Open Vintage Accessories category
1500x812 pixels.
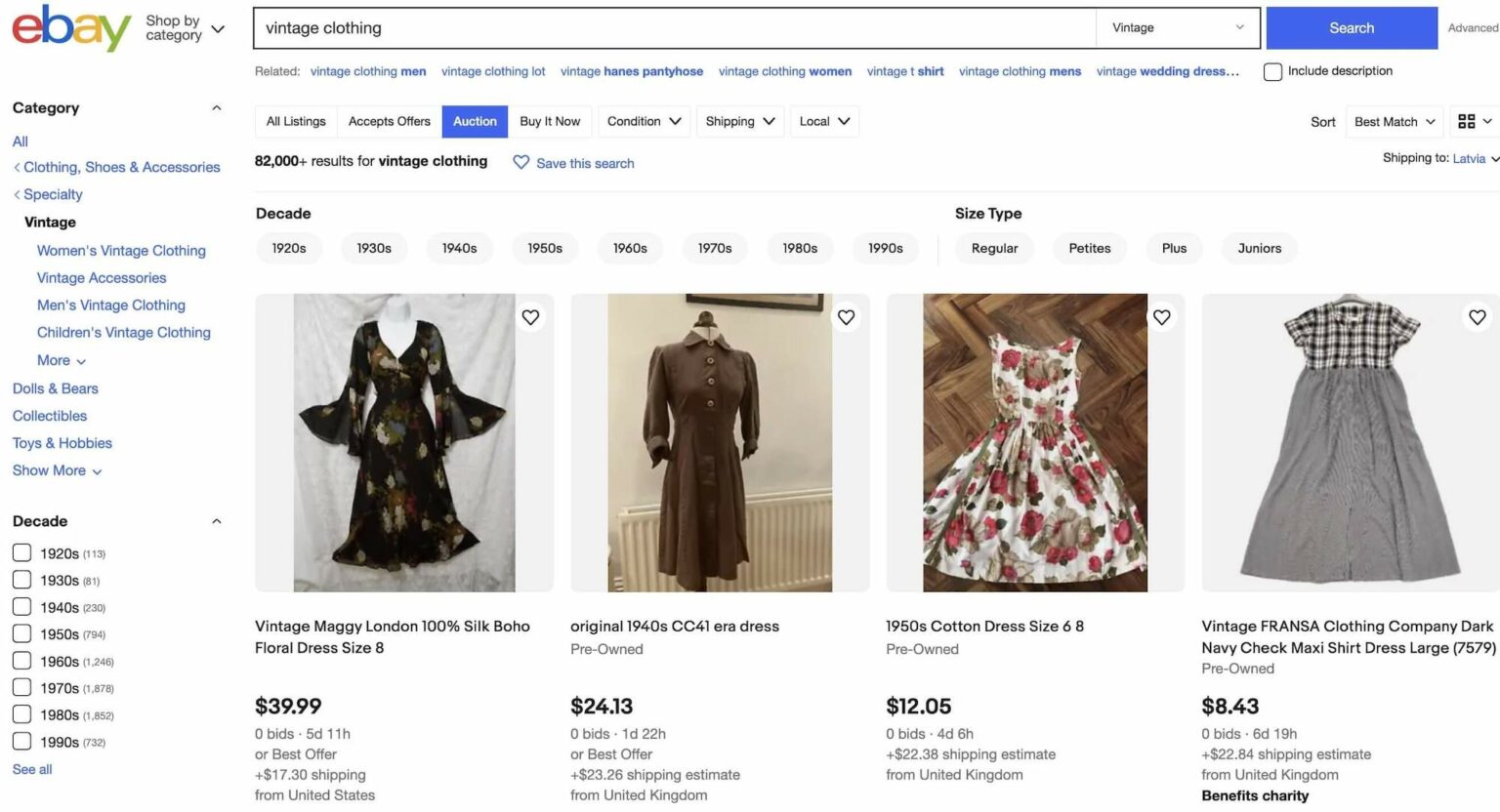click(102, 278)
